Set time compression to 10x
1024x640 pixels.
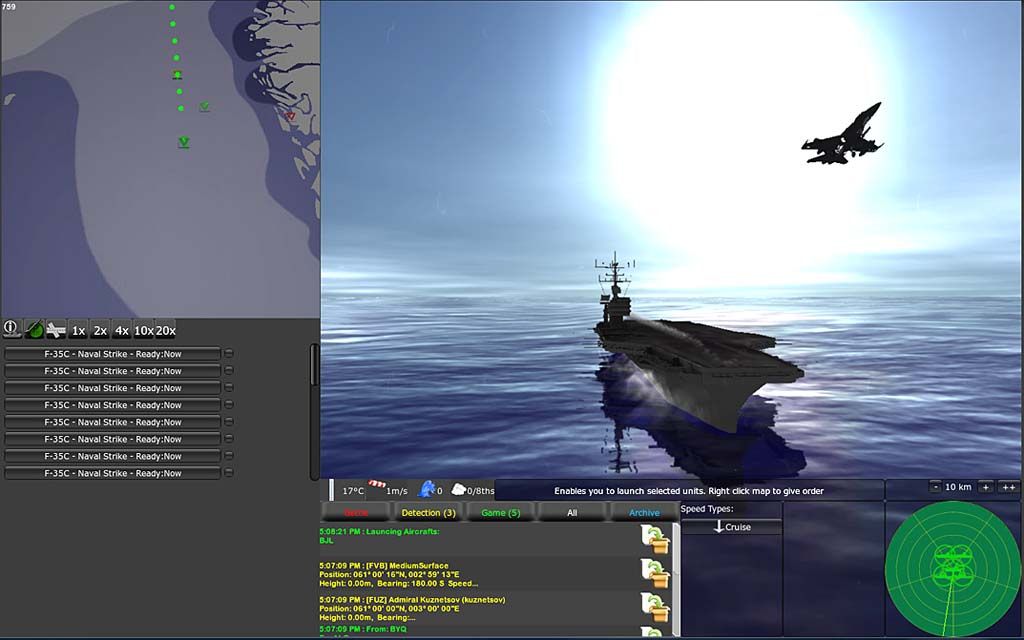144,330
